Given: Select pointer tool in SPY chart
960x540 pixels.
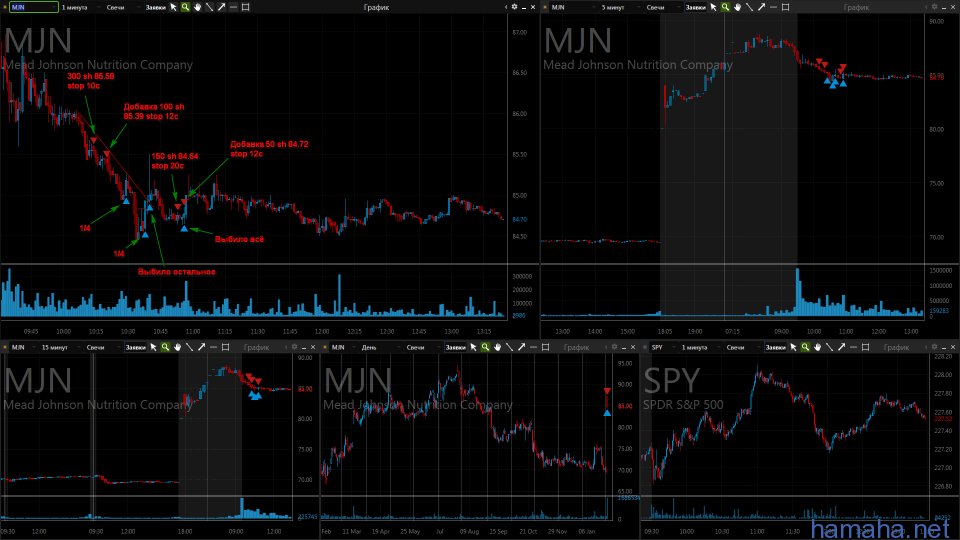Looking at the screenshot, I should click(793, 347).
